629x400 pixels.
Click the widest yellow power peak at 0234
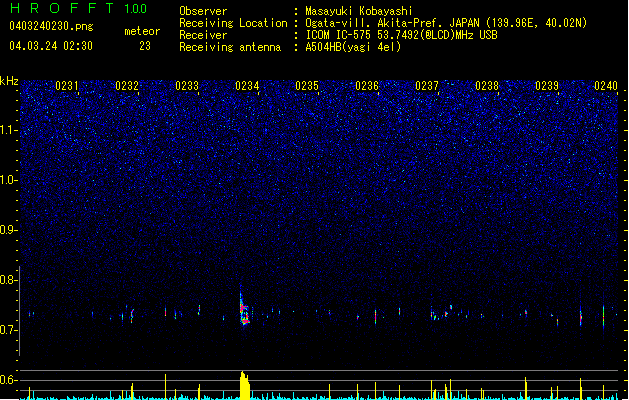[245, 386]
